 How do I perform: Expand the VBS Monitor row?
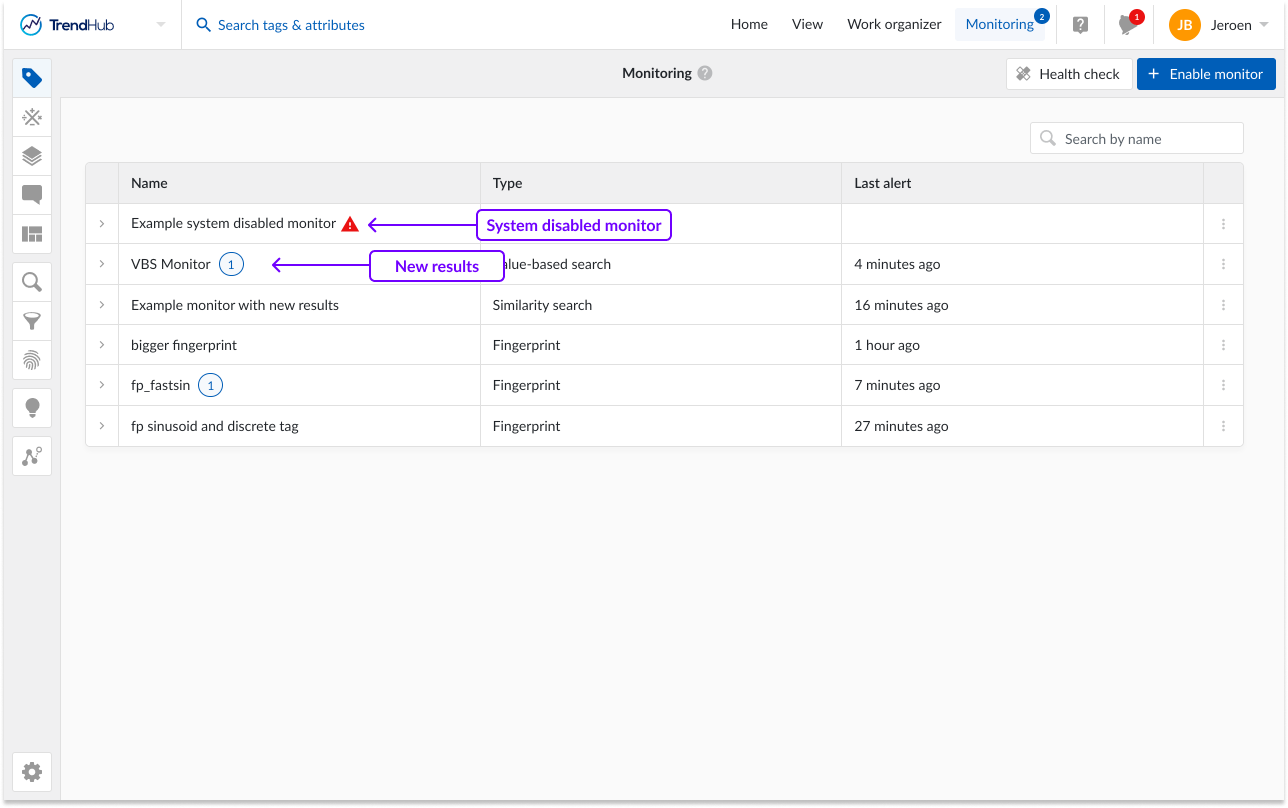tap(102, 264)
